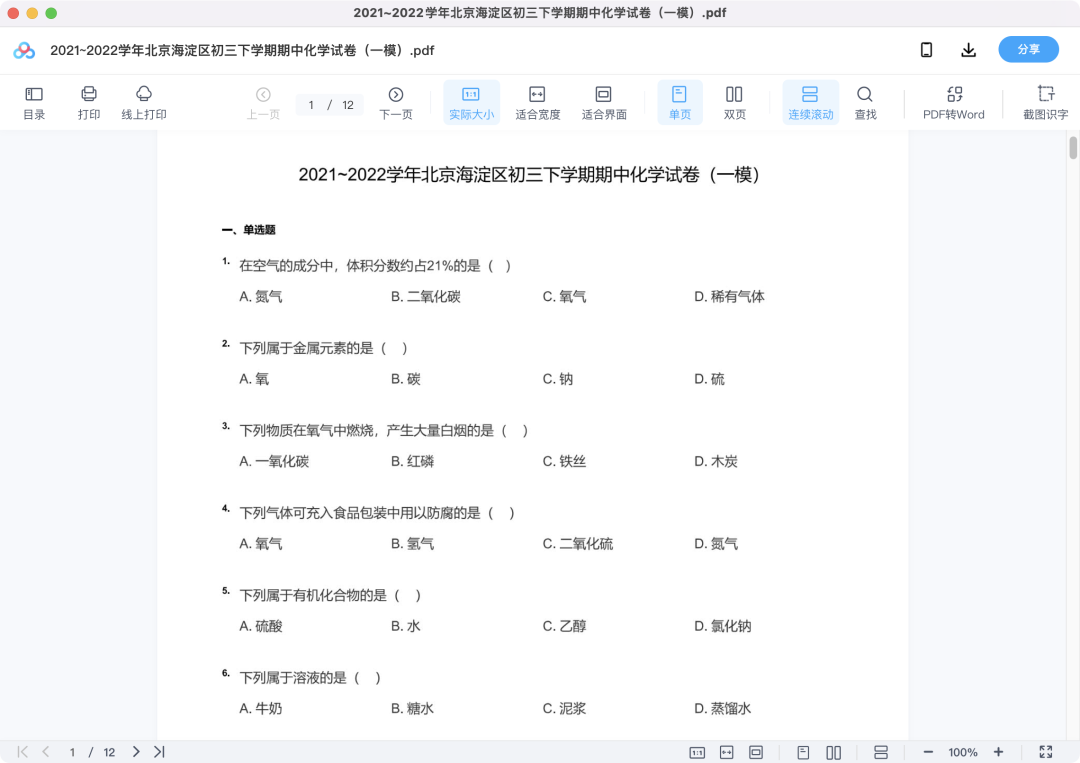Click the vertical scrollbar thumb
The image size is (1080, 763).
pos(1072,148)
